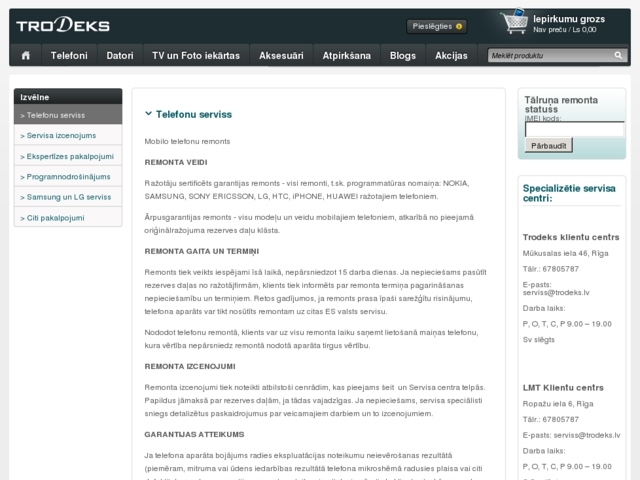The height and width of the screenshot is (480, 640).
Task: Click the REMONTA VEIDI heading
Action: pyautogui.click(x=176, y=162)
